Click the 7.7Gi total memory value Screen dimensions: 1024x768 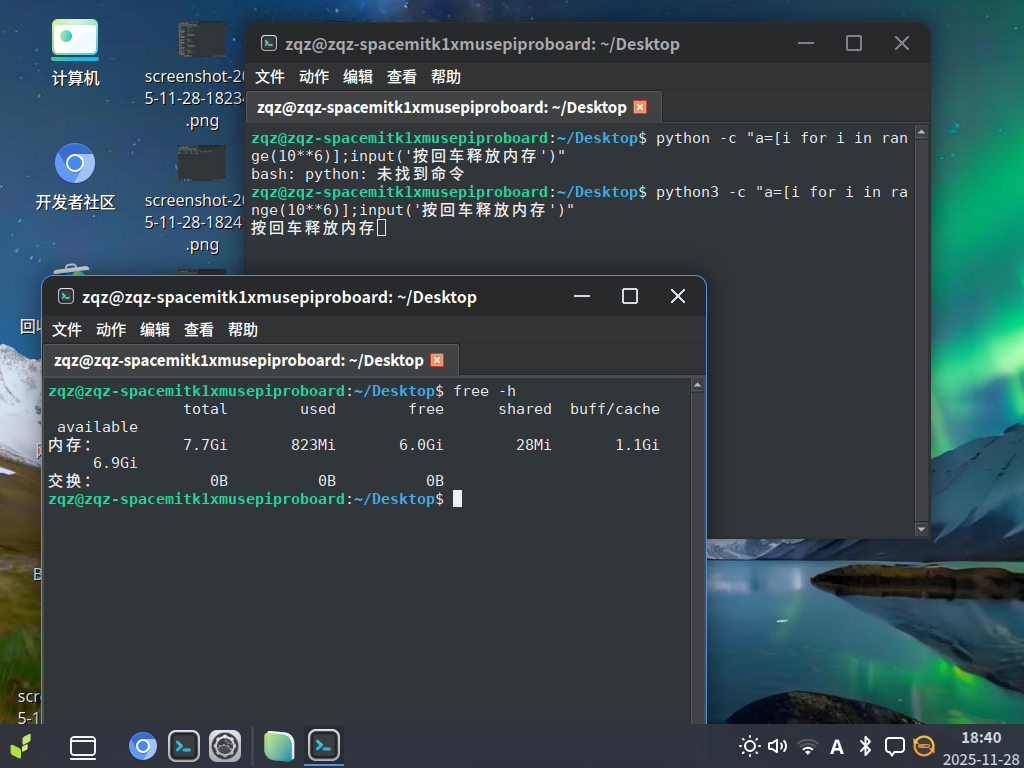coord(205,445)
